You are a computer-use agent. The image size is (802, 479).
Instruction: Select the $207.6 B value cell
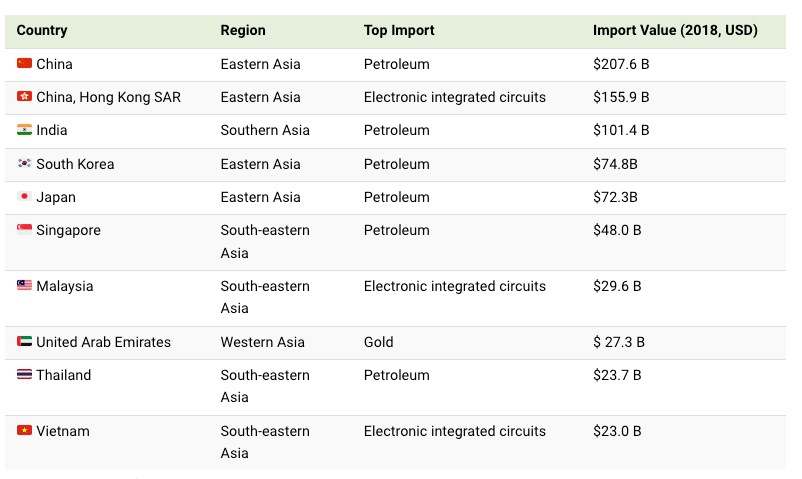(x=621, y=64)
